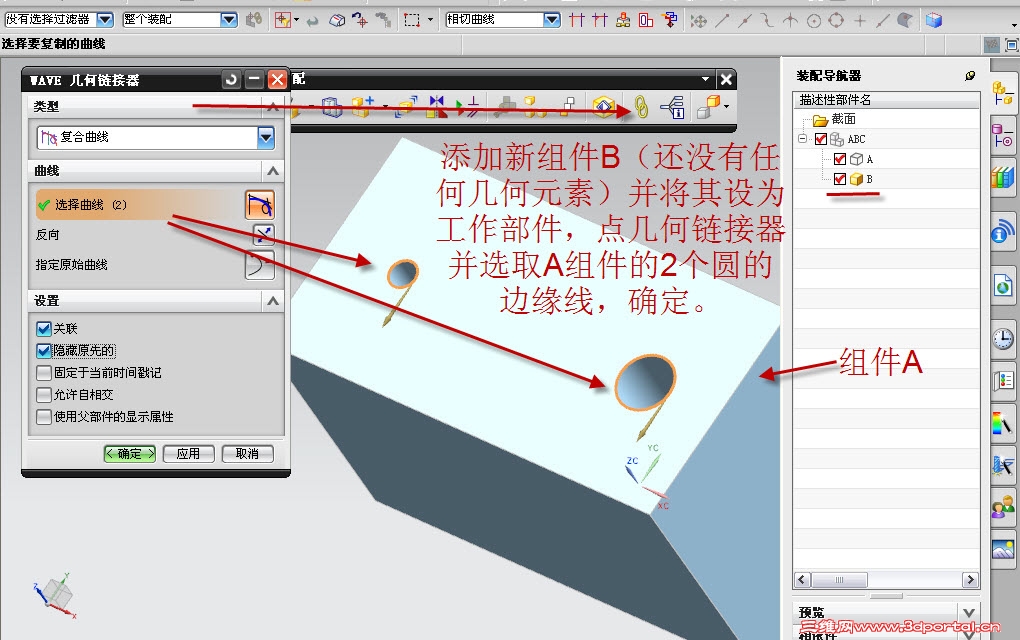Image resolution: width=1020 pixels, height=640 pixels.
Task: Click the arc center snap point icon
Action: pyautogui.click(x=813, y=21)
